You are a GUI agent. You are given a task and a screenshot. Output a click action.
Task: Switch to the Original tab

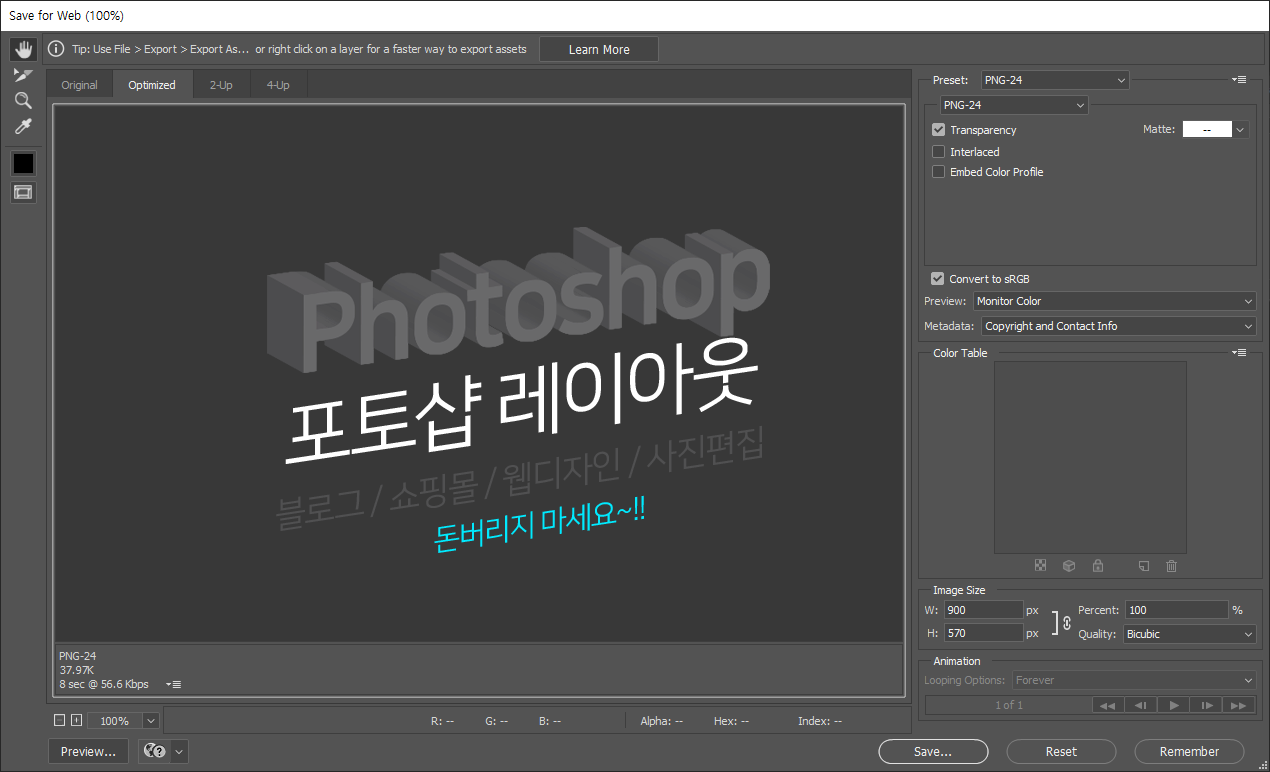(80, 85)
